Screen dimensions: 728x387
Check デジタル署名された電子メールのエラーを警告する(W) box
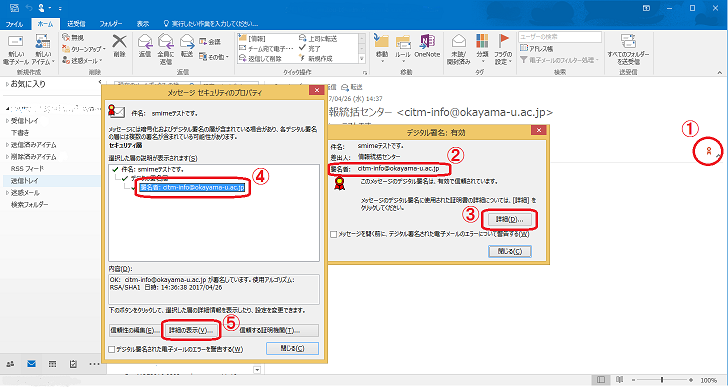111,349
